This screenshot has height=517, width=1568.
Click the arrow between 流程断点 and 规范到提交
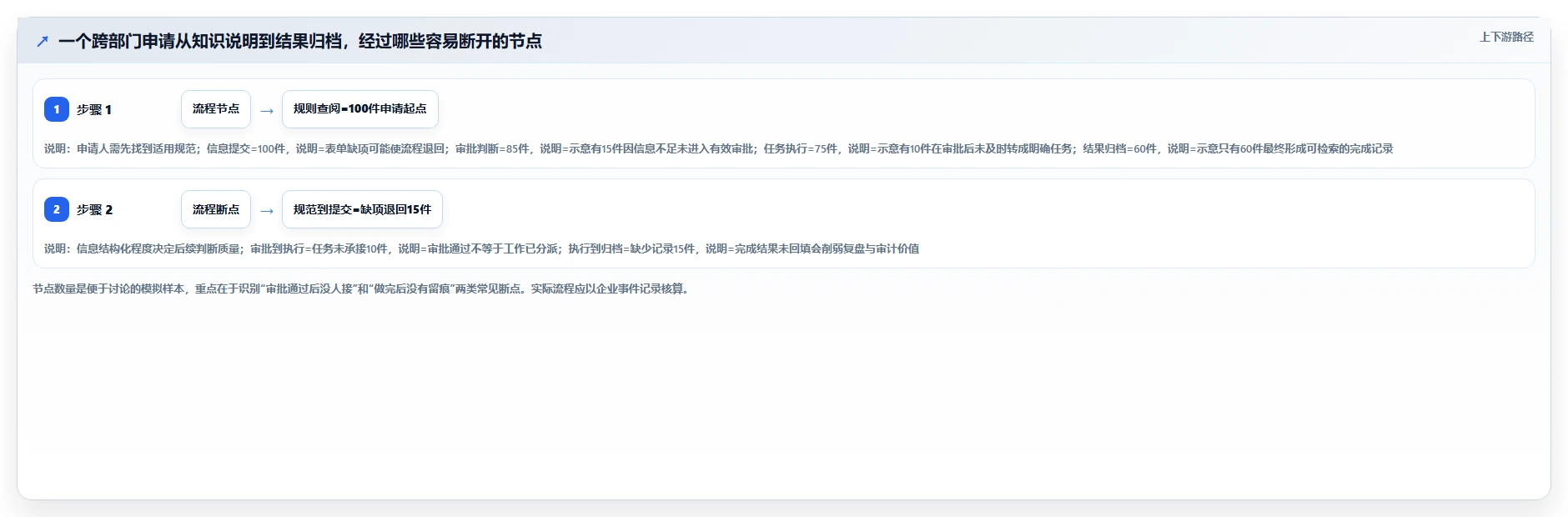coord(267,210)
